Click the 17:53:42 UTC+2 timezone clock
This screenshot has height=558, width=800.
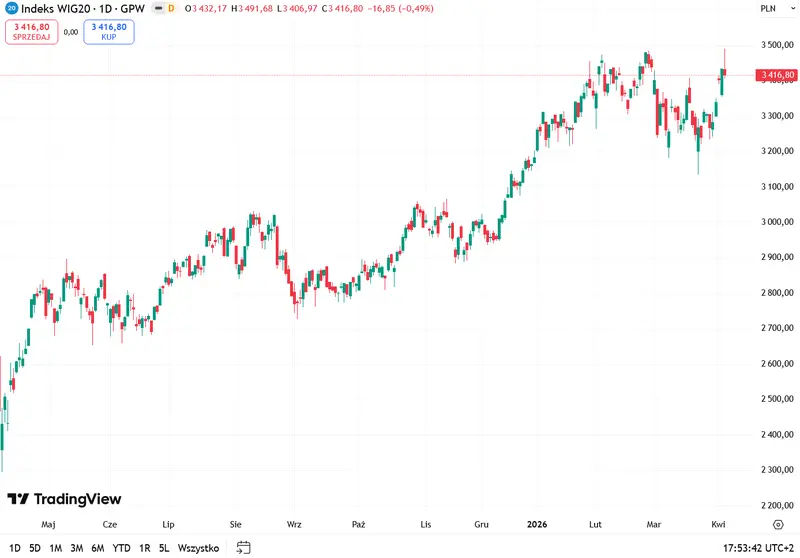point(758,548)
